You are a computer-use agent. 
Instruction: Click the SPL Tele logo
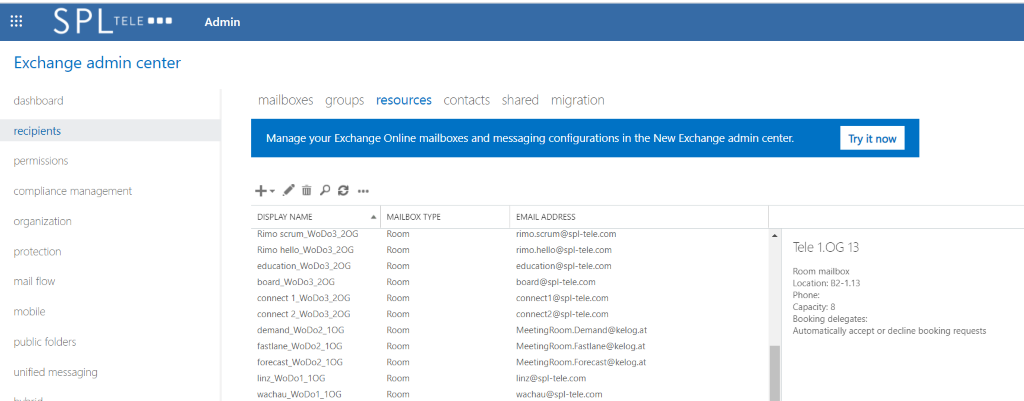(113, 21)
